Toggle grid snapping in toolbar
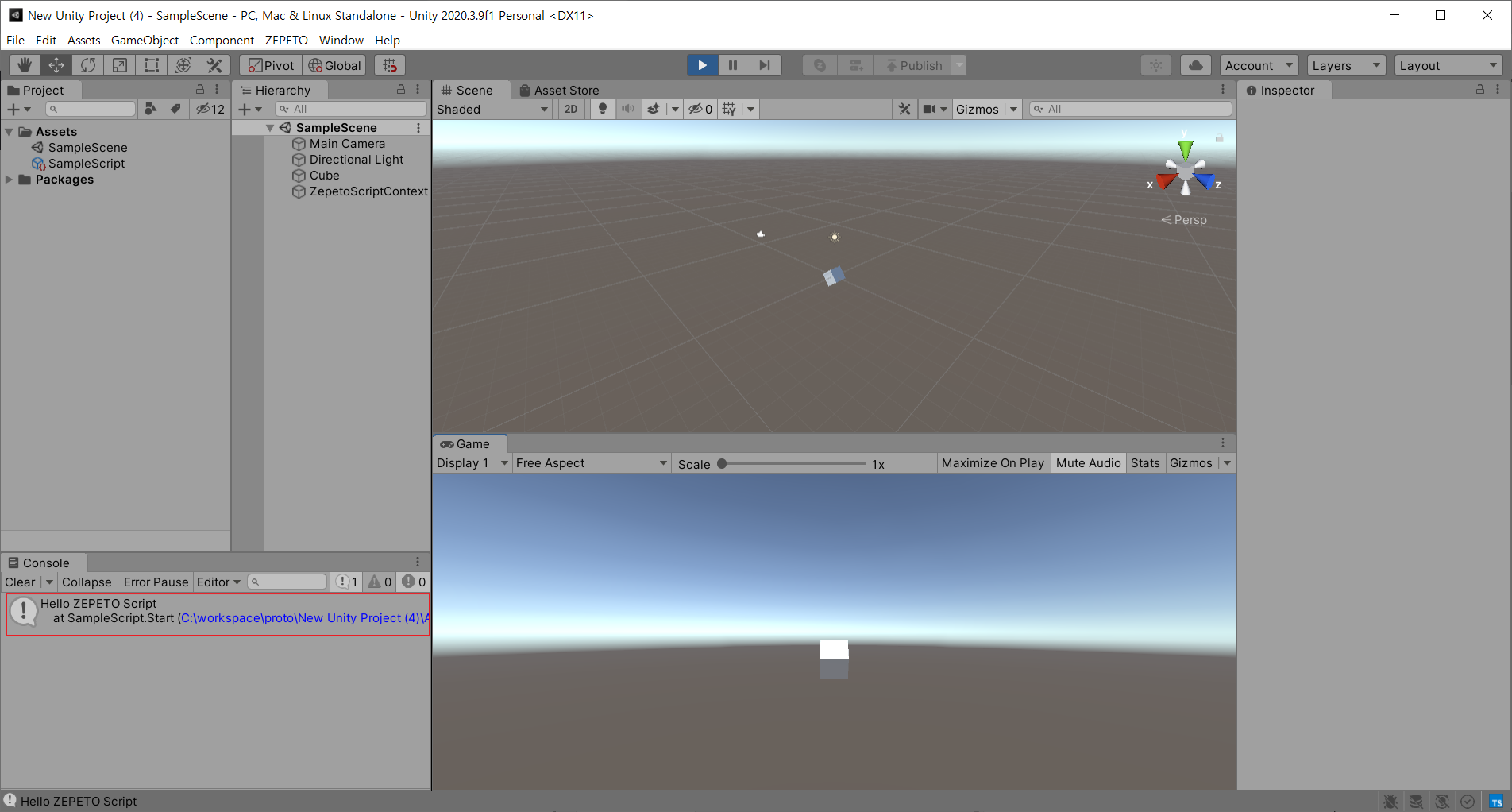The image size is (1512, 812). click(x=390, y=65)
